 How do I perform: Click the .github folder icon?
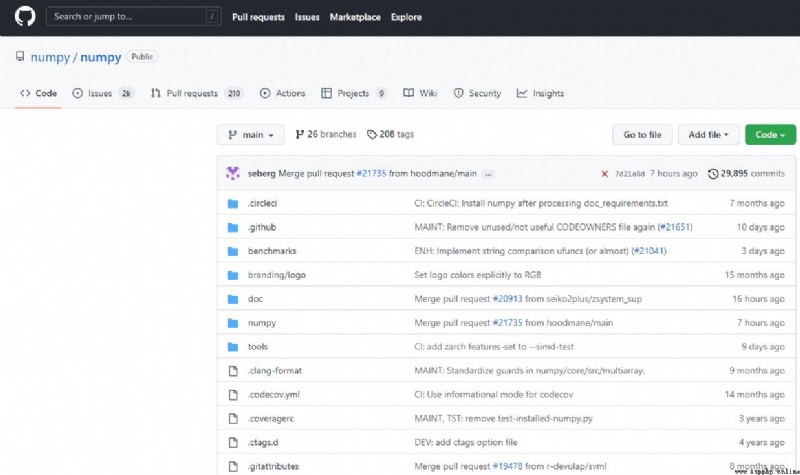pyautogui.click(x=233, y=228)
